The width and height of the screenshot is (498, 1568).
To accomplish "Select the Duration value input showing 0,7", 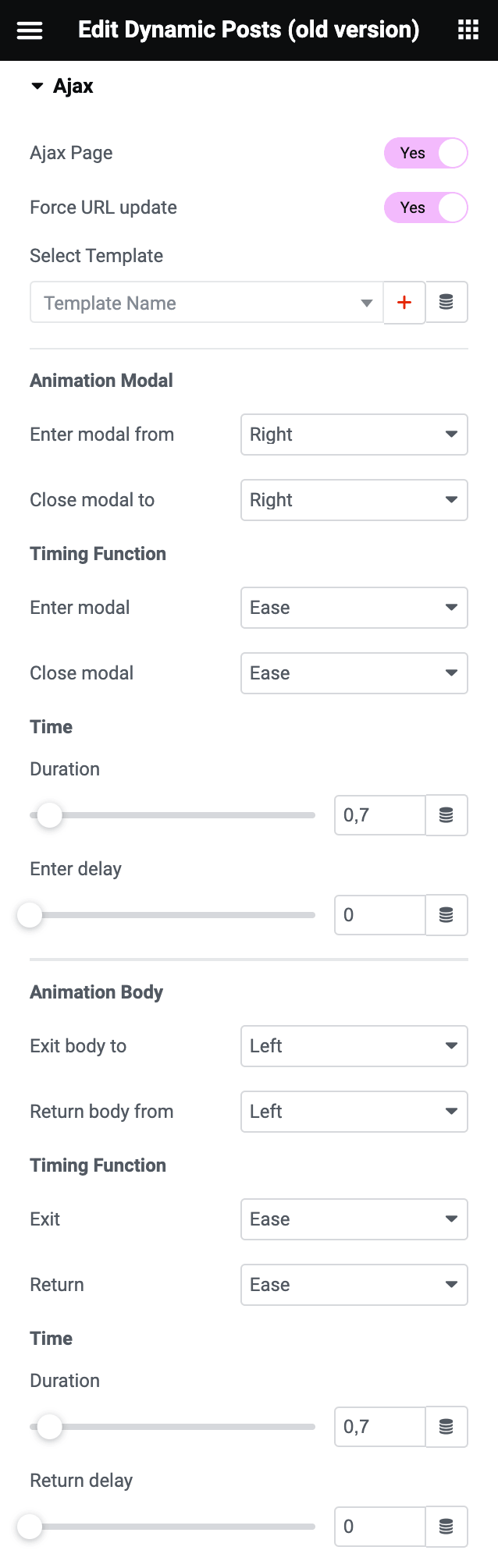I will coord(379,815).
